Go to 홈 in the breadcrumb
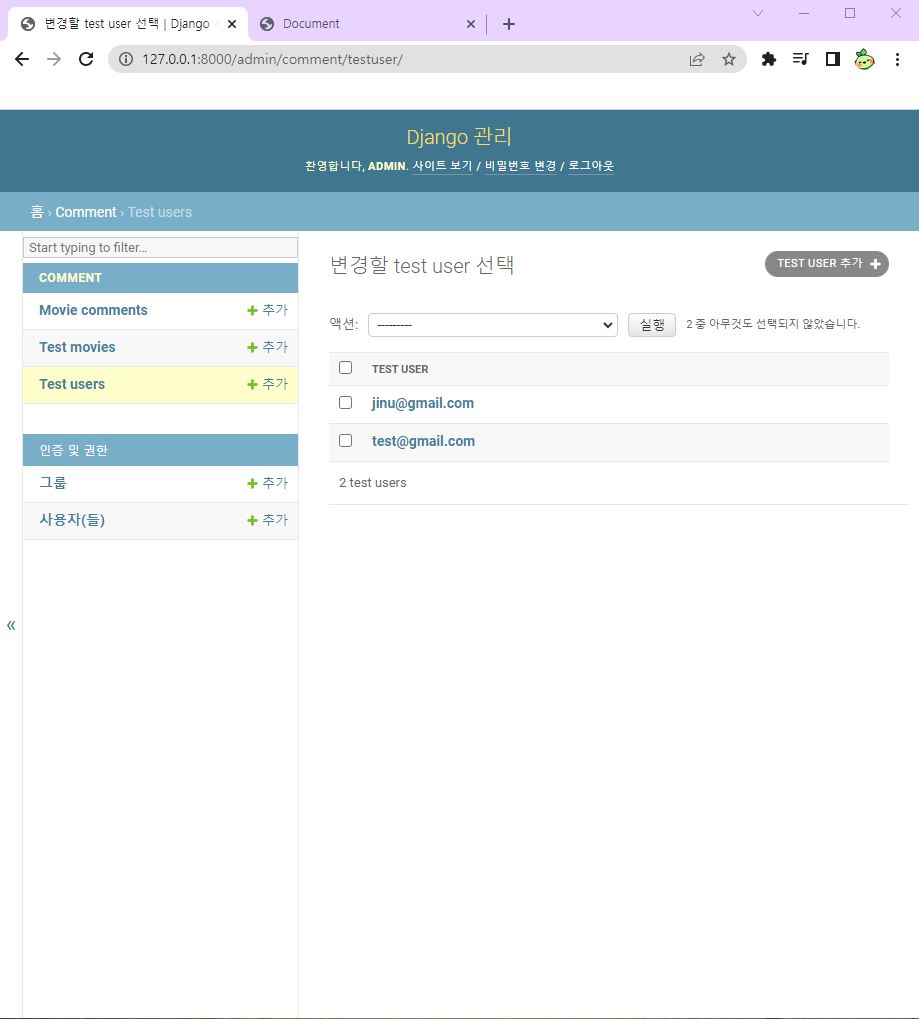Viewport: 919px width, 1019px height. [x=37, y=212]
